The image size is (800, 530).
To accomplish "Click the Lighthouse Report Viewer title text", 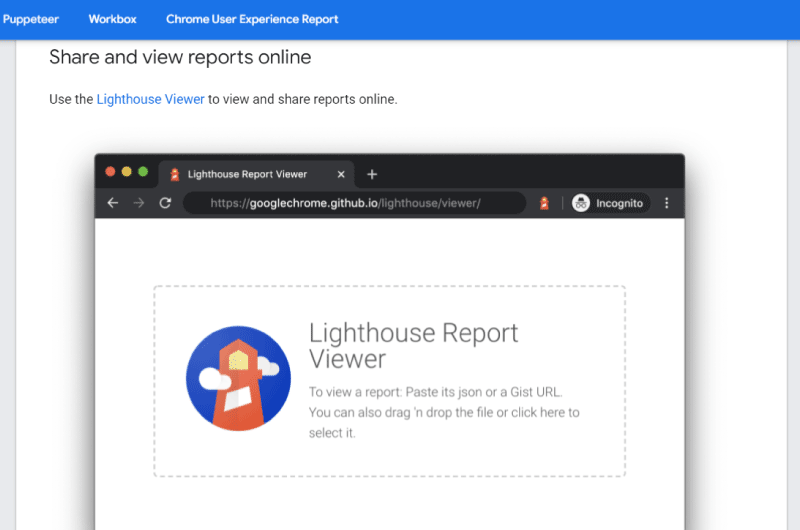I will click(413, 345).
